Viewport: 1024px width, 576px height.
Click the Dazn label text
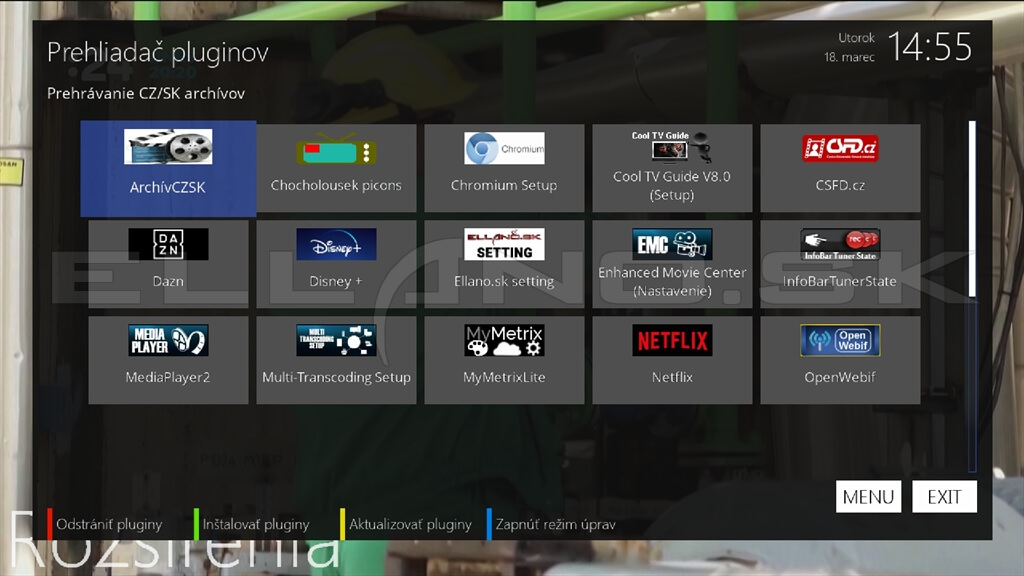[x=168, y=281]
